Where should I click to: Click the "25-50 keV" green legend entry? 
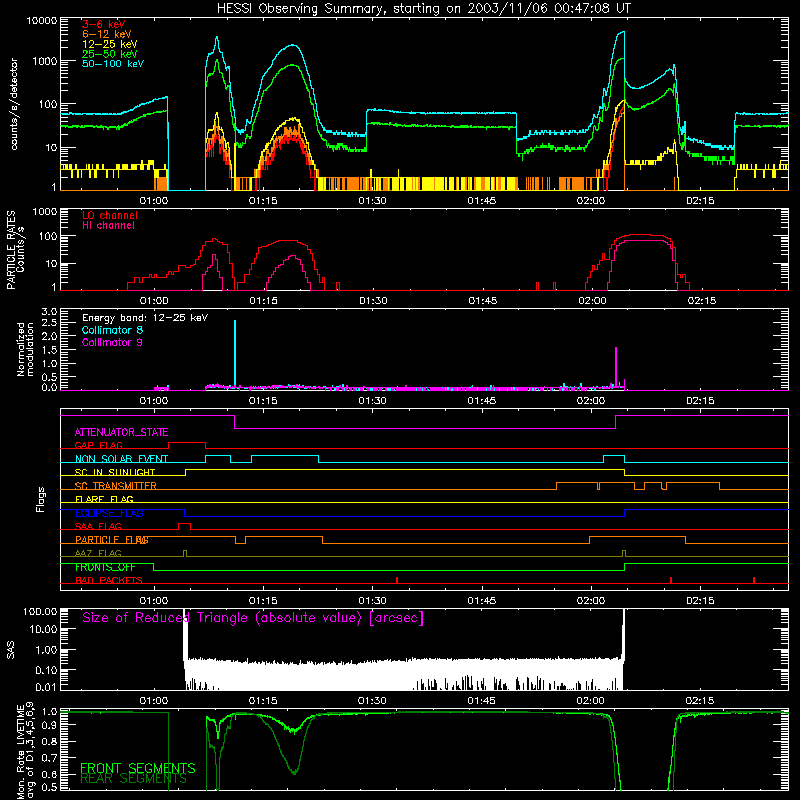(x=110, y=54)
